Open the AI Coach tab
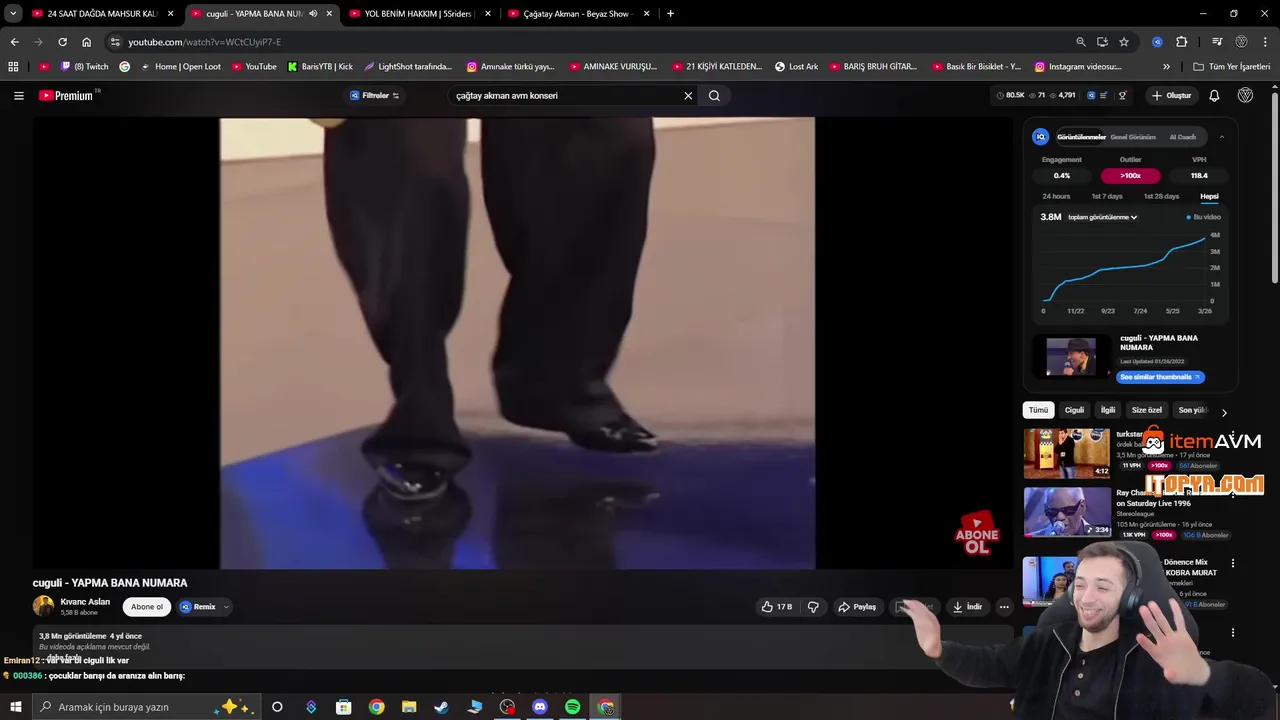Viewport: 1280px width, 720px height. tap(1182, 137)
